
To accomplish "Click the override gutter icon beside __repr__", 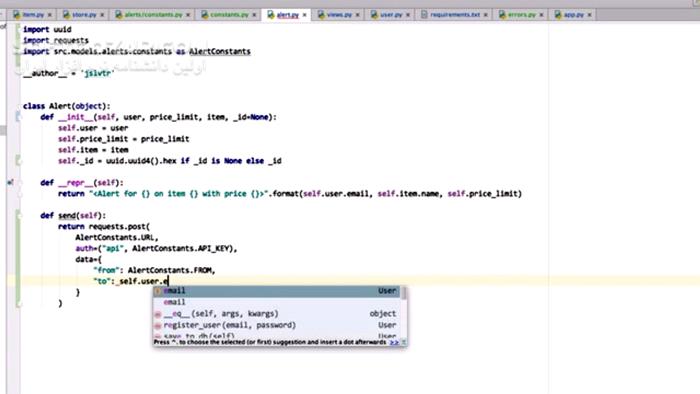I will tap(10, 182).
